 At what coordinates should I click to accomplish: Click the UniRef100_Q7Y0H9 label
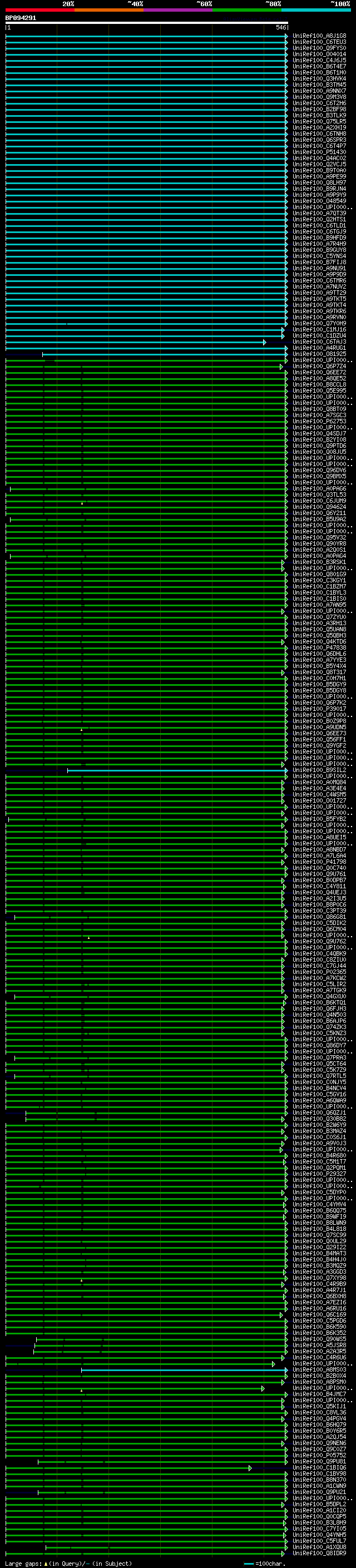tap(319, 324)
